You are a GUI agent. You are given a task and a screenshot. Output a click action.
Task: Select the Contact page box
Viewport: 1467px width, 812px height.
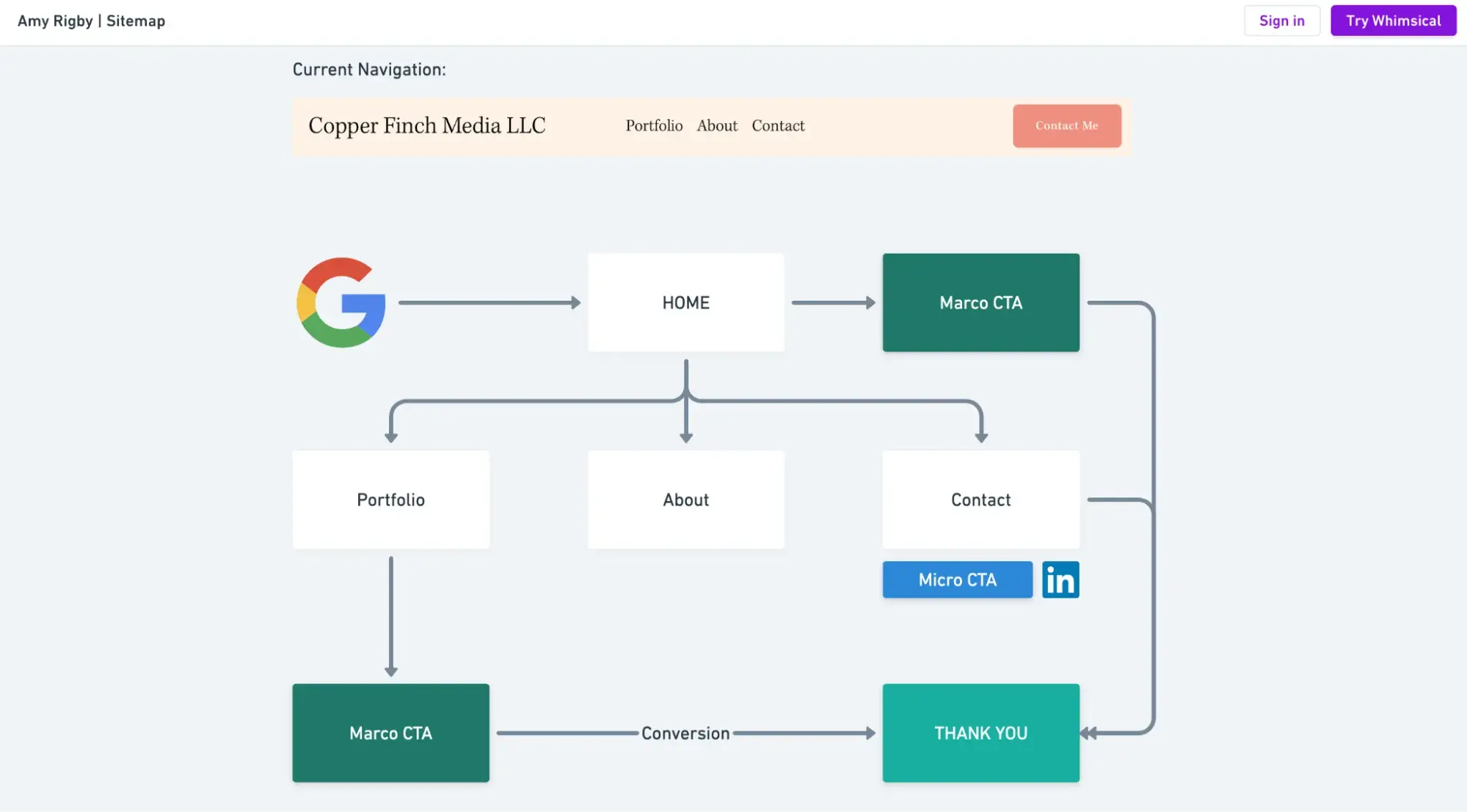pyautogui.click(x=980, y=500)
